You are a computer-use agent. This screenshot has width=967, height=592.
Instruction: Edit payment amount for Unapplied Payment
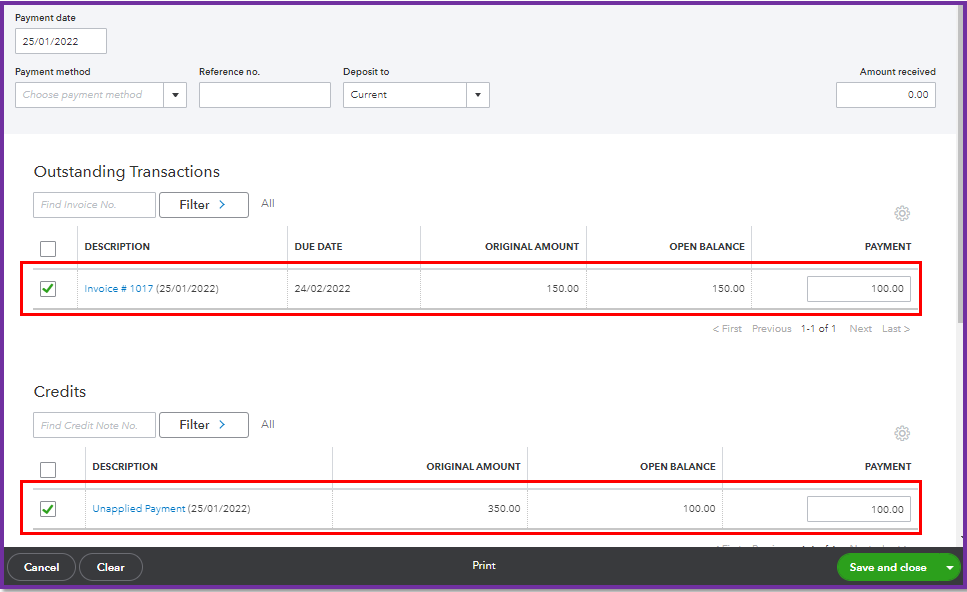coord(858,509)
